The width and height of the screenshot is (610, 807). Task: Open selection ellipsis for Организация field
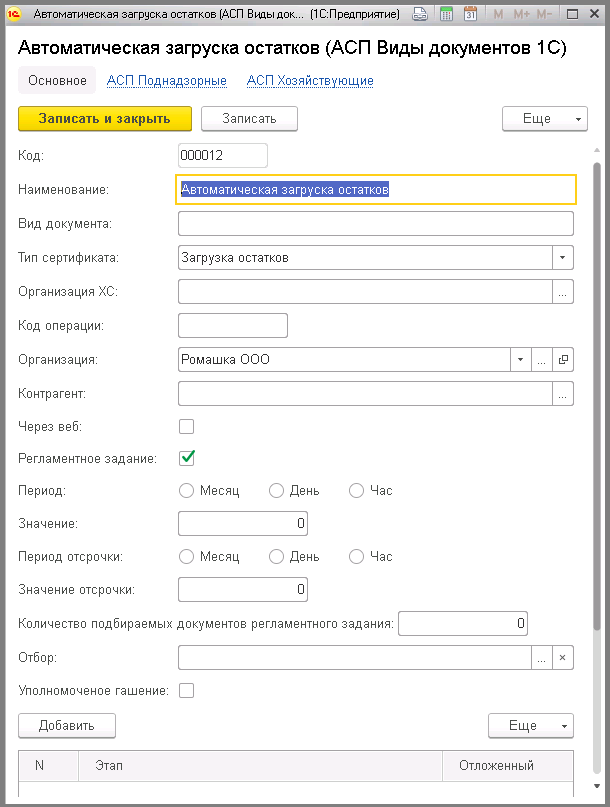(x=542, y=360)
